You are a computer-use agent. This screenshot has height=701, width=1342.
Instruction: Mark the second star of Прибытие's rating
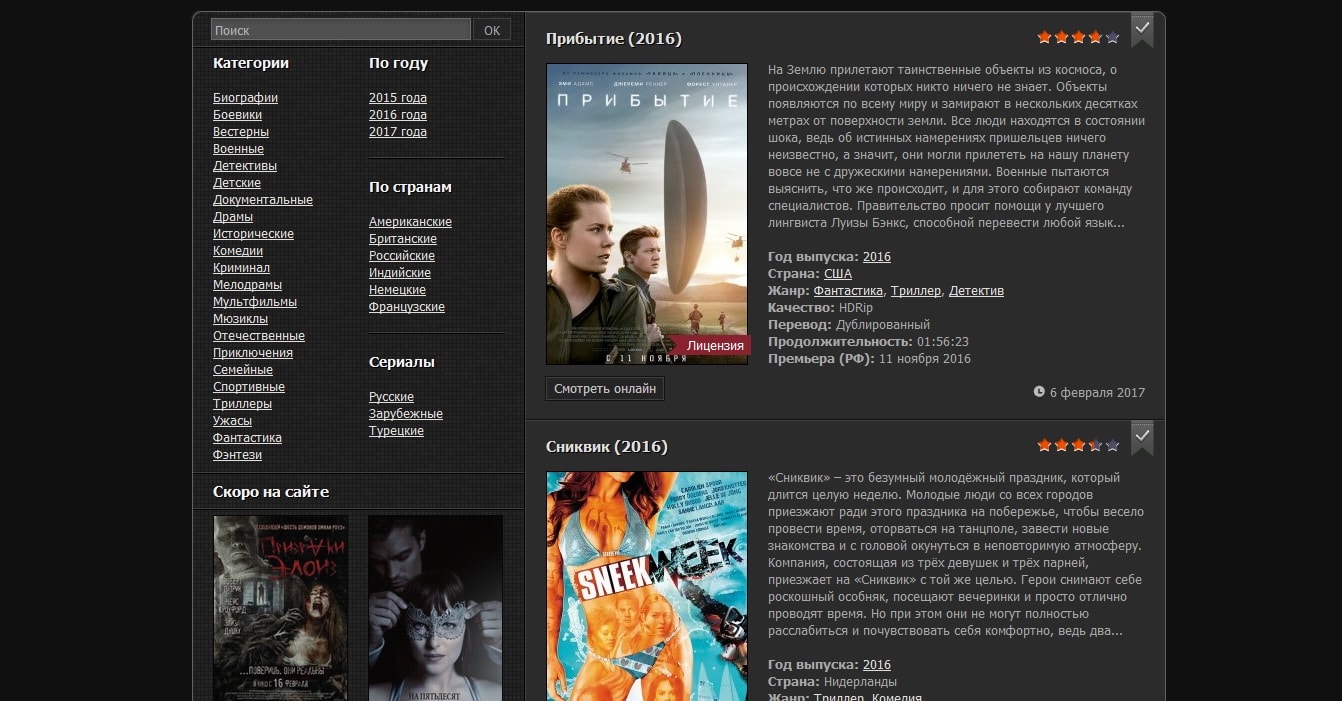pyautogui.click(x=1061, y=37)
